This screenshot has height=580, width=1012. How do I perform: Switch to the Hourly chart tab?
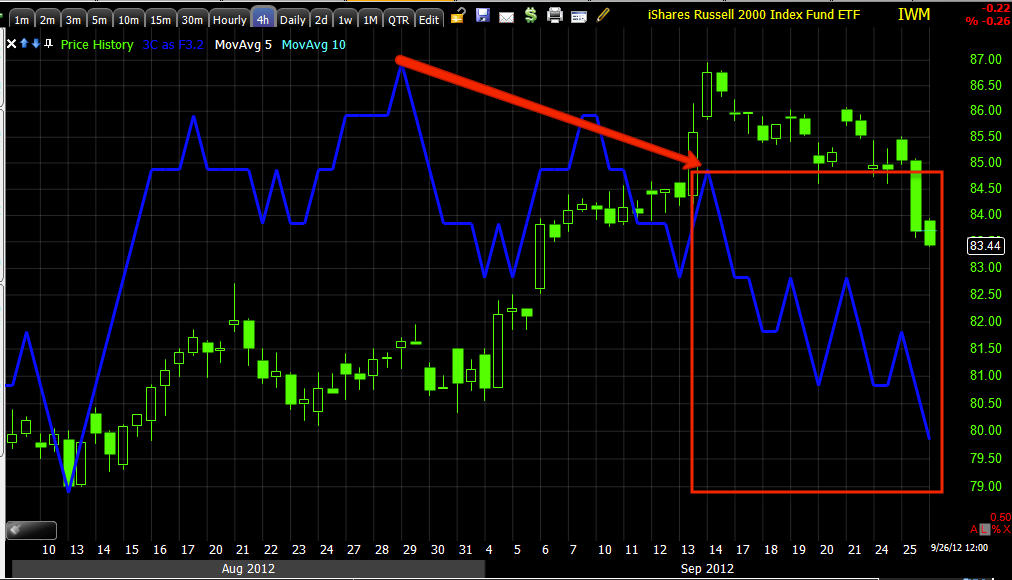click(229, 20)
